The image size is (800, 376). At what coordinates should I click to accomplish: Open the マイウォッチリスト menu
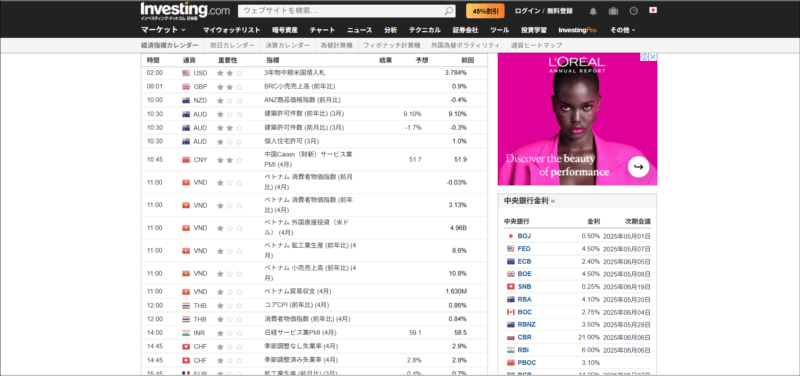[x=232, y=30]
